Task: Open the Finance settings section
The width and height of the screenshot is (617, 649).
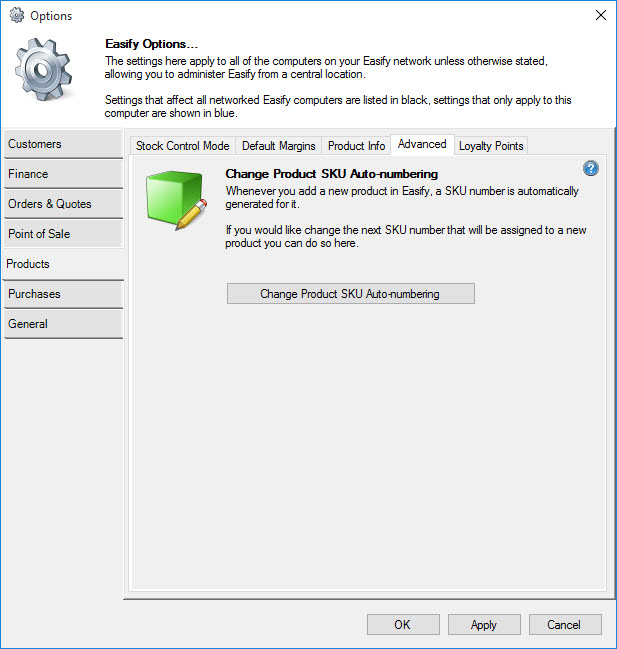Action: (x=63, y=174)
